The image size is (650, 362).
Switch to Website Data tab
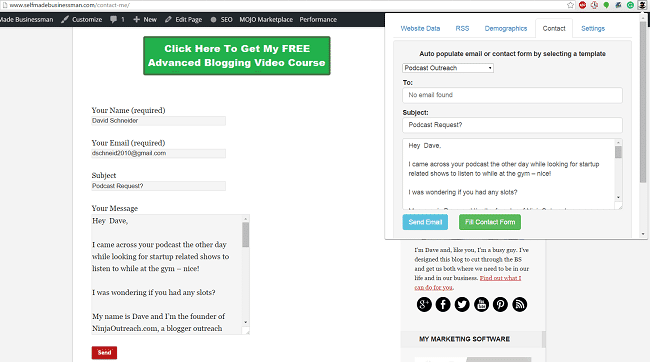pos(420,29)
